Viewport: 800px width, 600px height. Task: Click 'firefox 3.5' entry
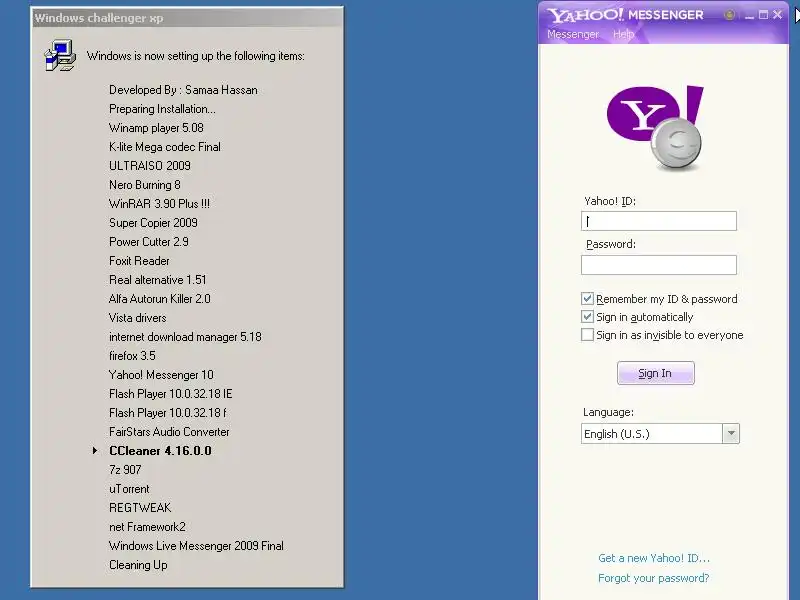point(132,356)
